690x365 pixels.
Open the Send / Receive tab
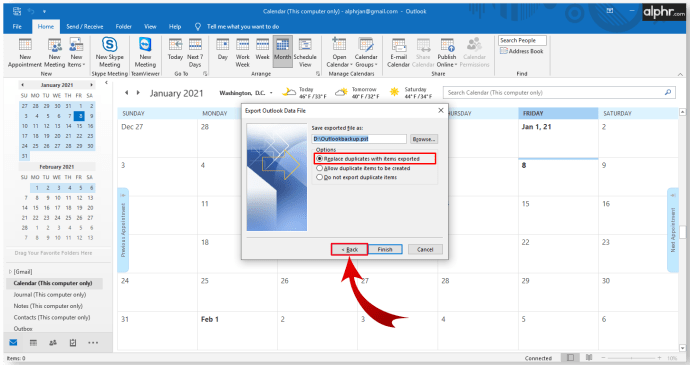pyautogui.click(x=84, y=26)
